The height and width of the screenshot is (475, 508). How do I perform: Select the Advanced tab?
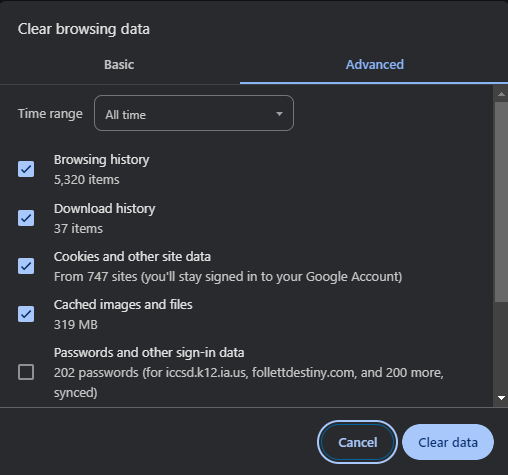(x=374, y=65)
